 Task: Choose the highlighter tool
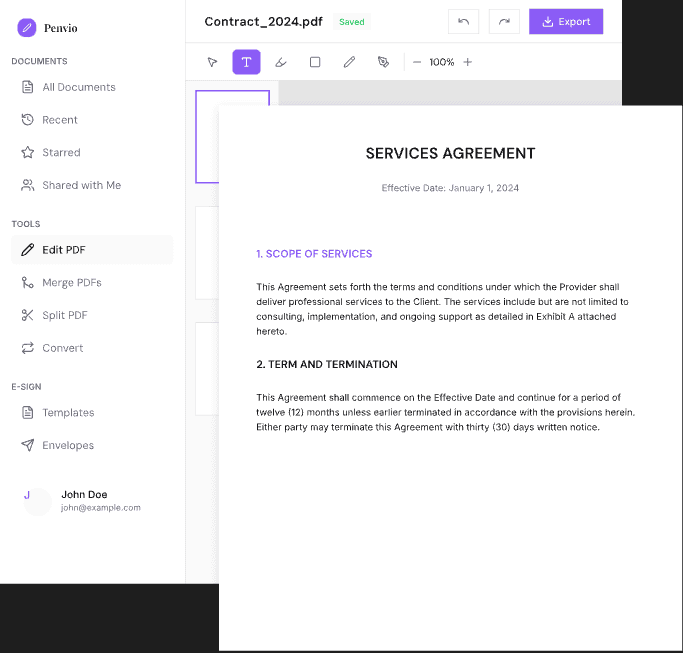[x=281, y=62]
